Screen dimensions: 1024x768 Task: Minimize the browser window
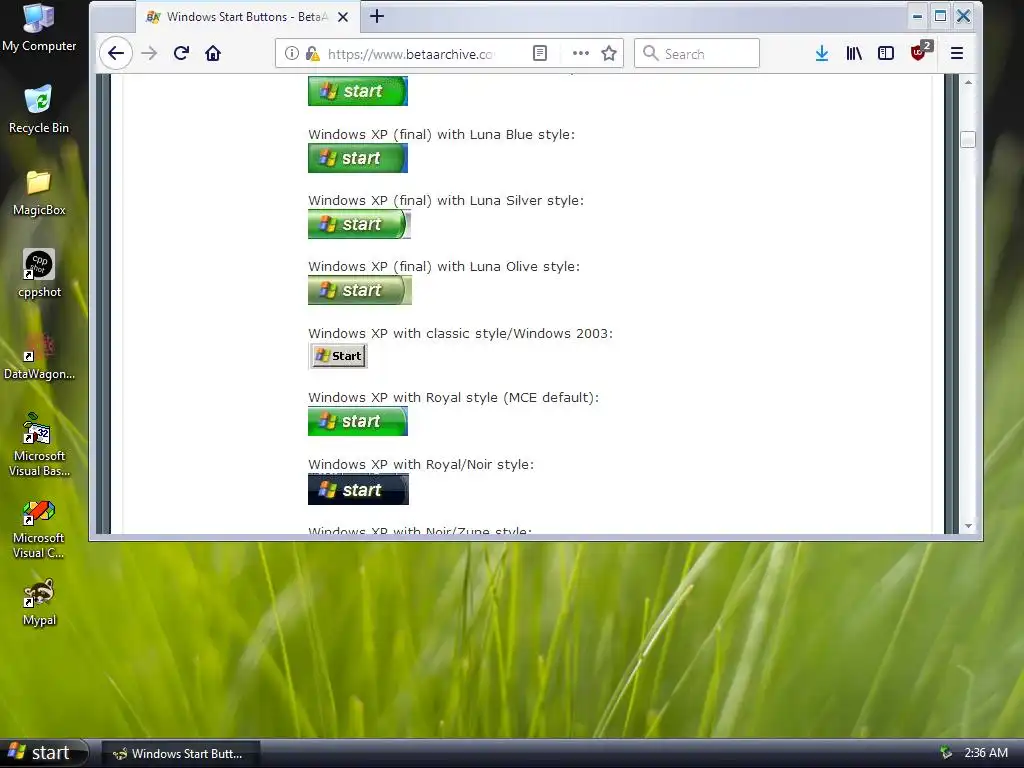click(918, 16)
